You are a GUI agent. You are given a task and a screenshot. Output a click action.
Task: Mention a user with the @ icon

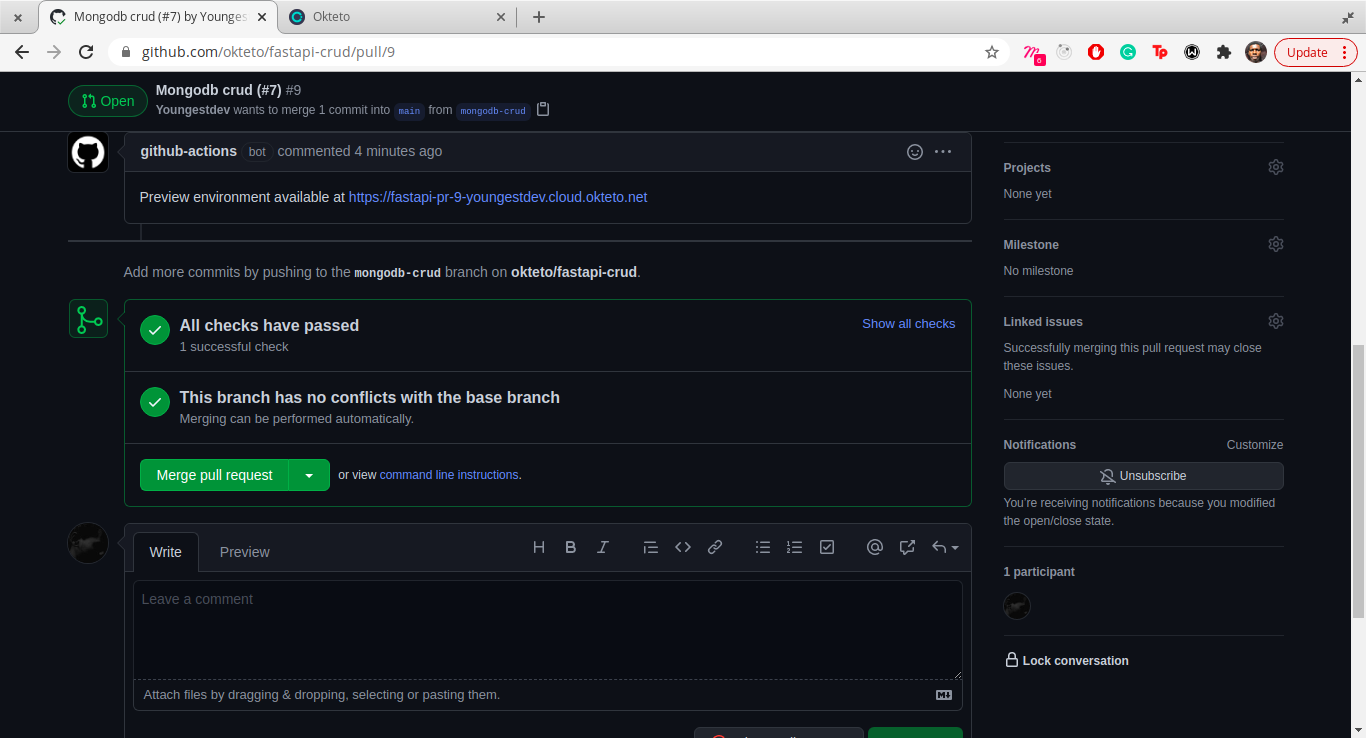[875, 547]
